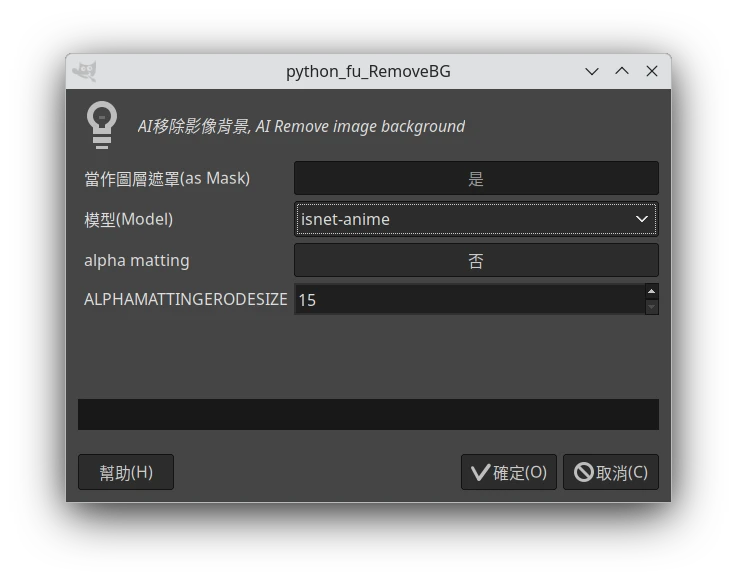This screenshot has width=738, height=581.
Task: Confirm with the 確定(O) button
Action: 509,472
